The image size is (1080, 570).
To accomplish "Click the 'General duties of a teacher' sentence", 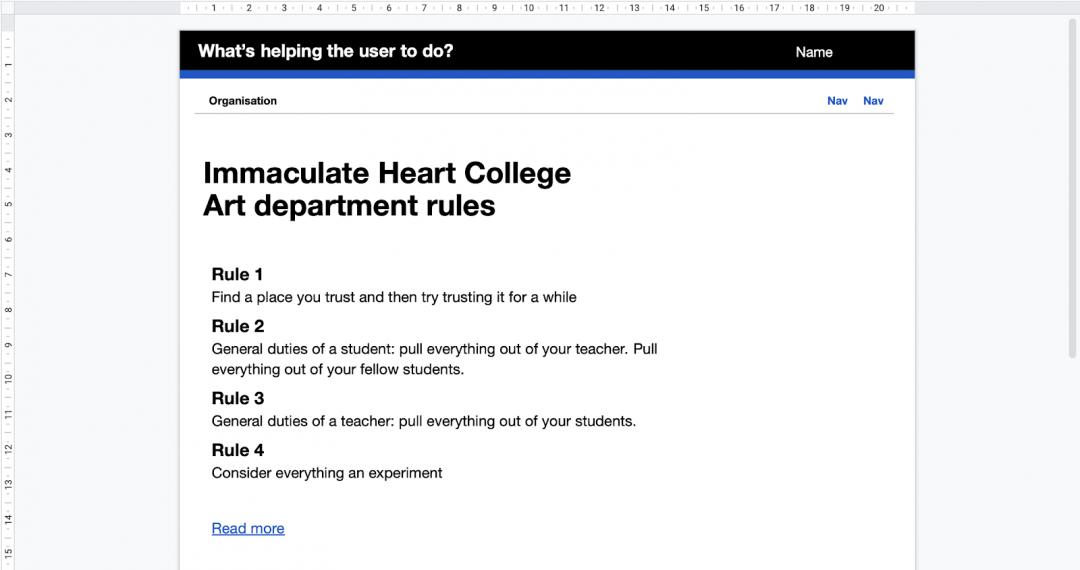I will 424,421.
